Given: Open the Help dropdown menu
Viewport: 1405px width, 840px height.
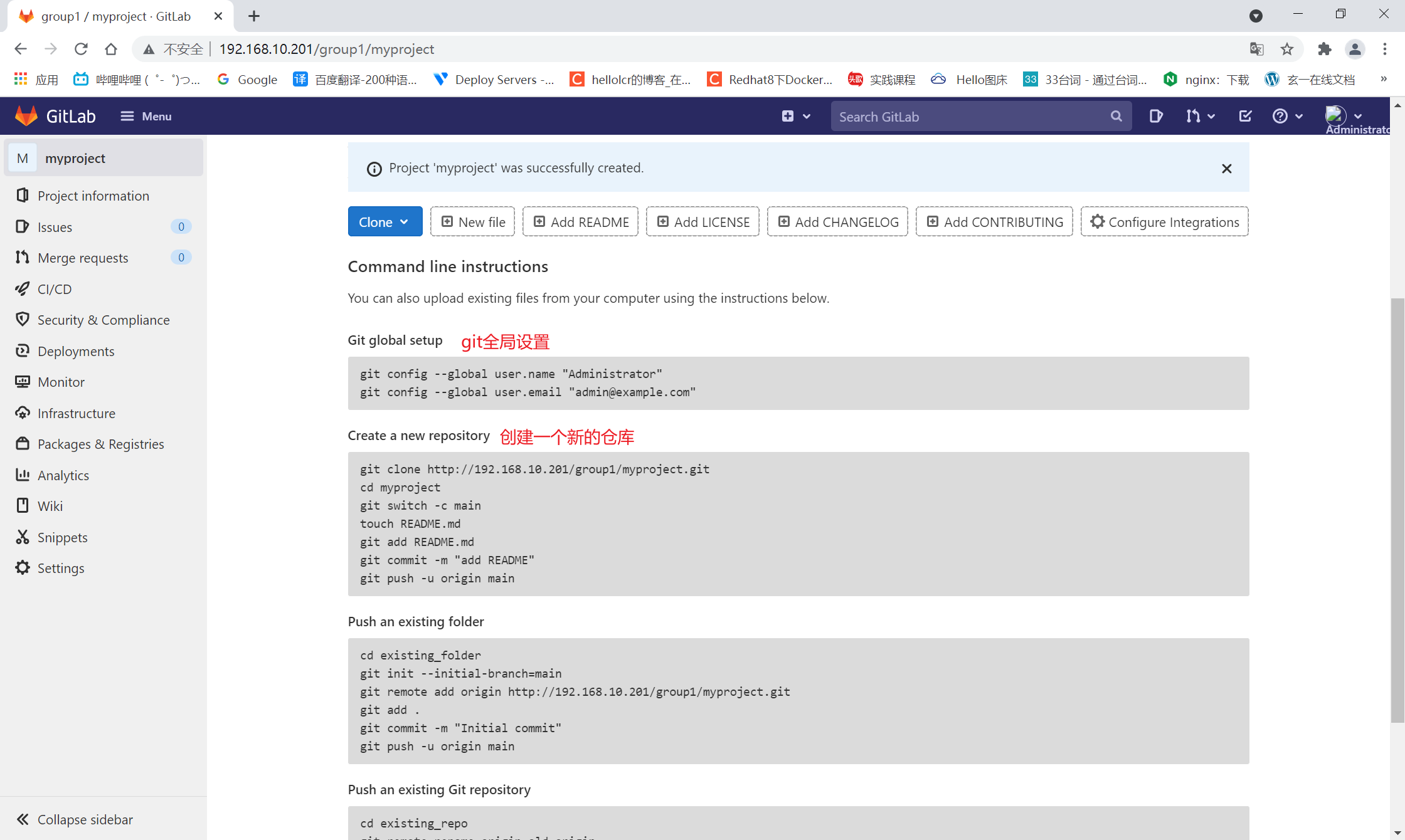Looking at the screenshot, I should (1287, 116).
